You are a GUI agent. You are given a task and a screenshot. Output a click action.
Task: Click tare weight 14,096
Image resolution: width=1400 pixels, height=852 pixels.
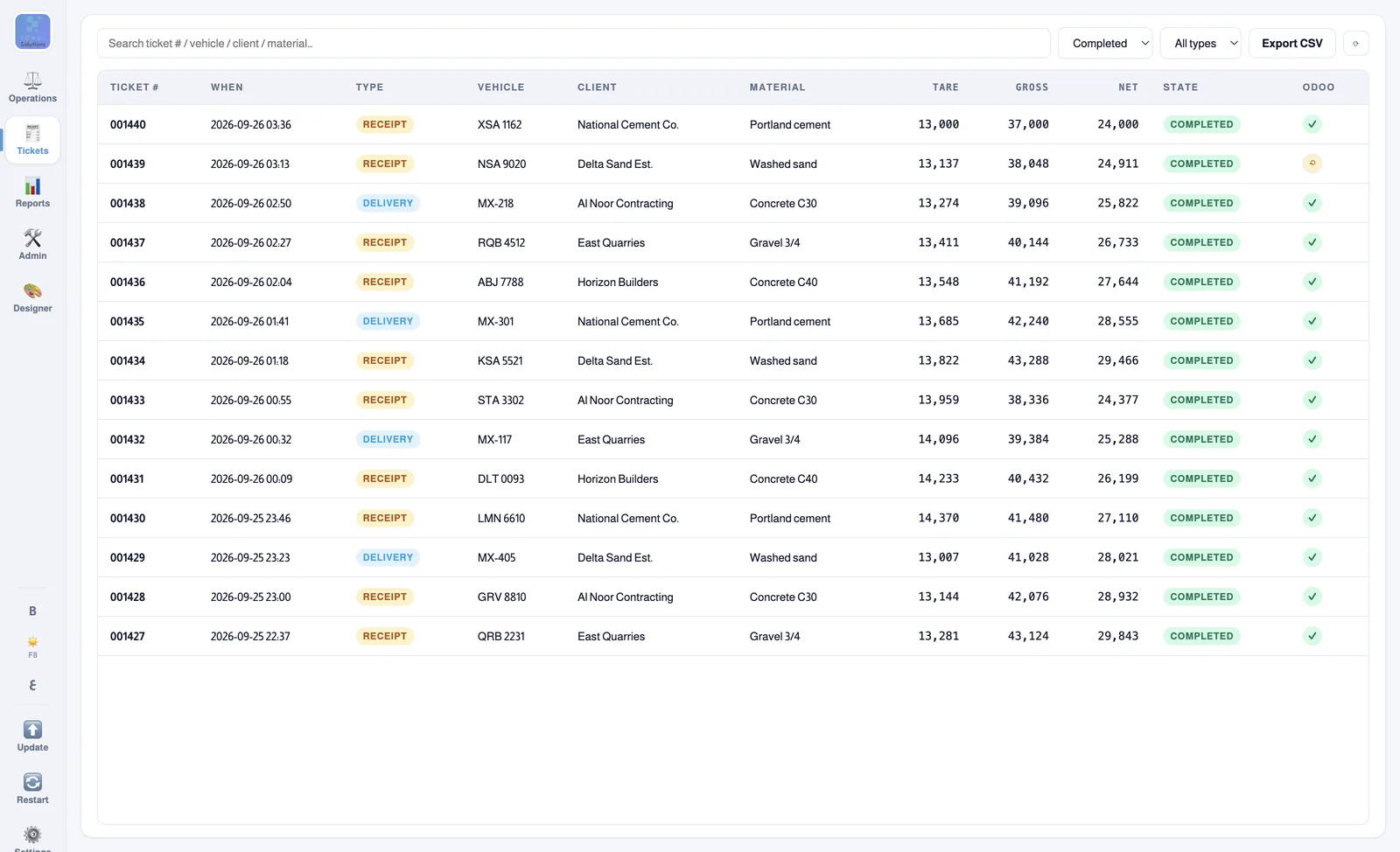pyautogui.click(x=938, y=439)
